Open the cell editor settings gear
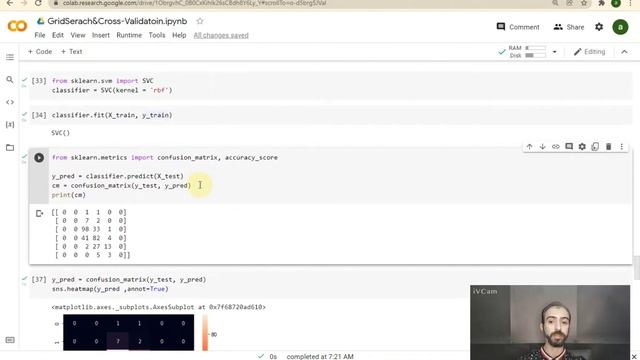The image size is (640, 360). click(x=582, y=147)
